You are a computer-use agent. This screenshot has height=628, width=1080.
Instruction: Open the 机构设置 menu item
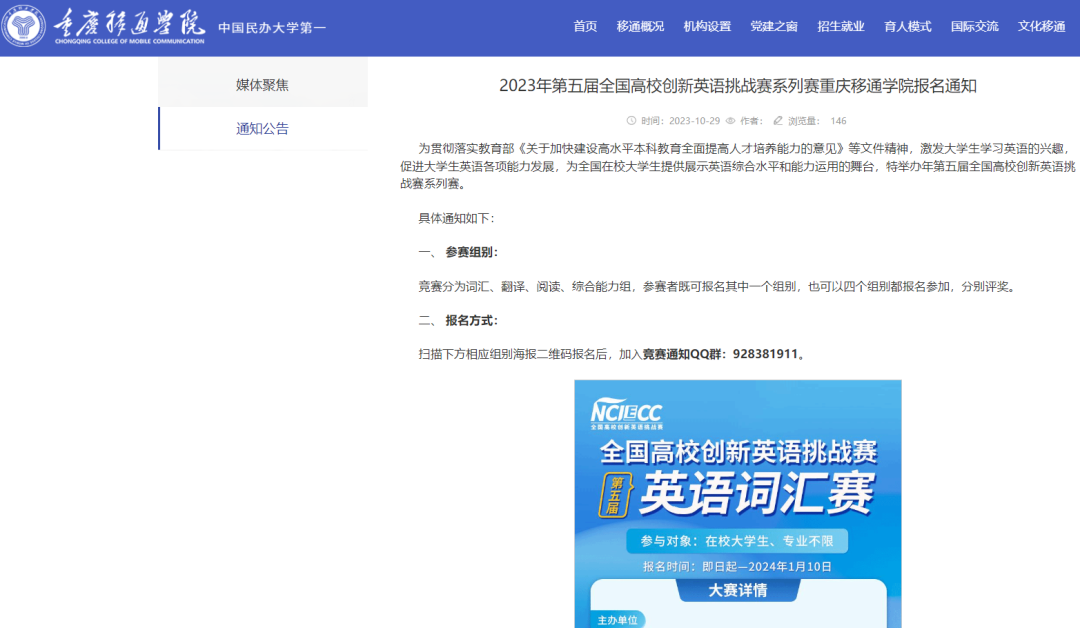pyautogui.click(x=707, y=26)
